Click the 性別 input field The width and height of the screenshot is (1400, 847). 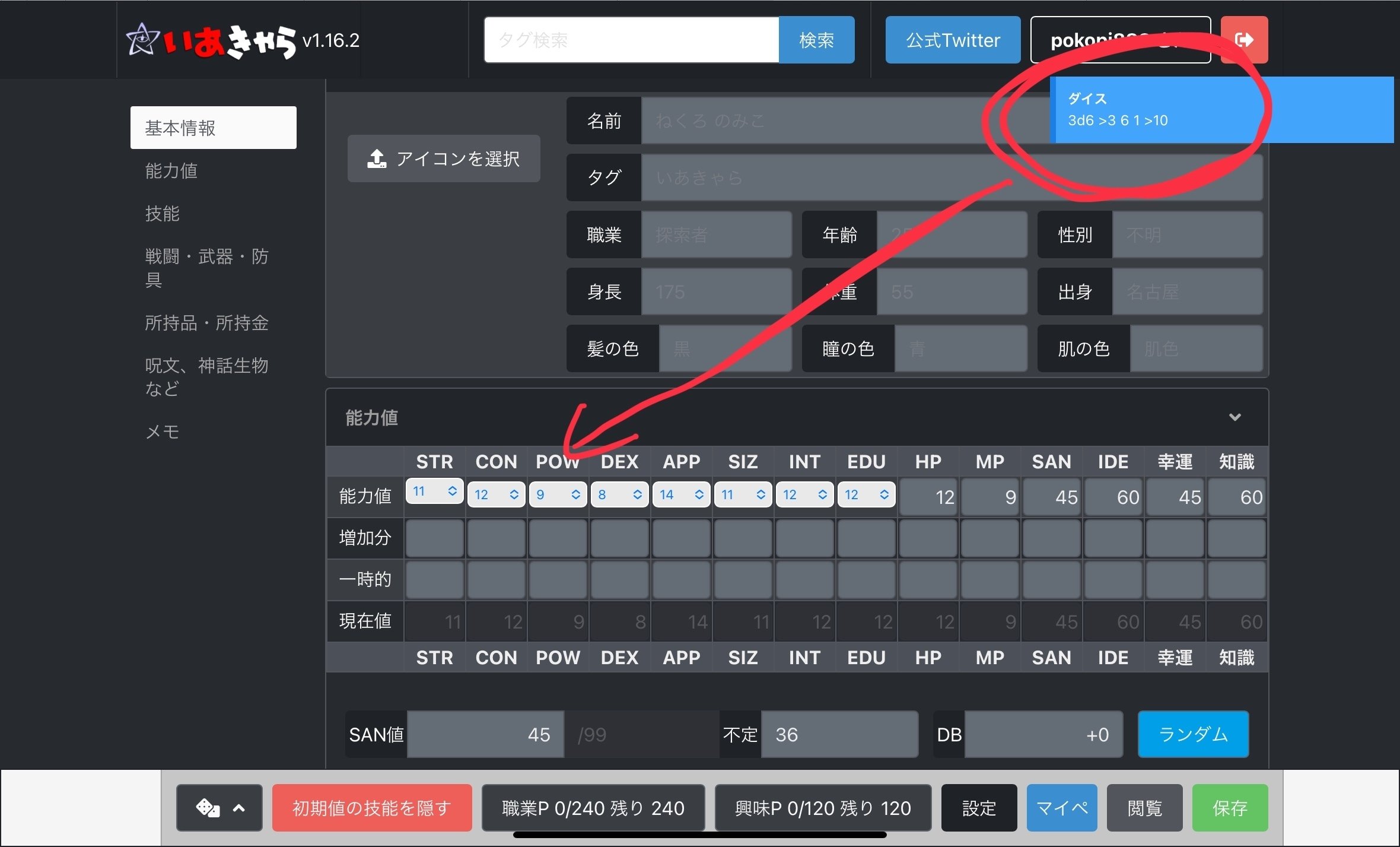(x=1187, y=234)
